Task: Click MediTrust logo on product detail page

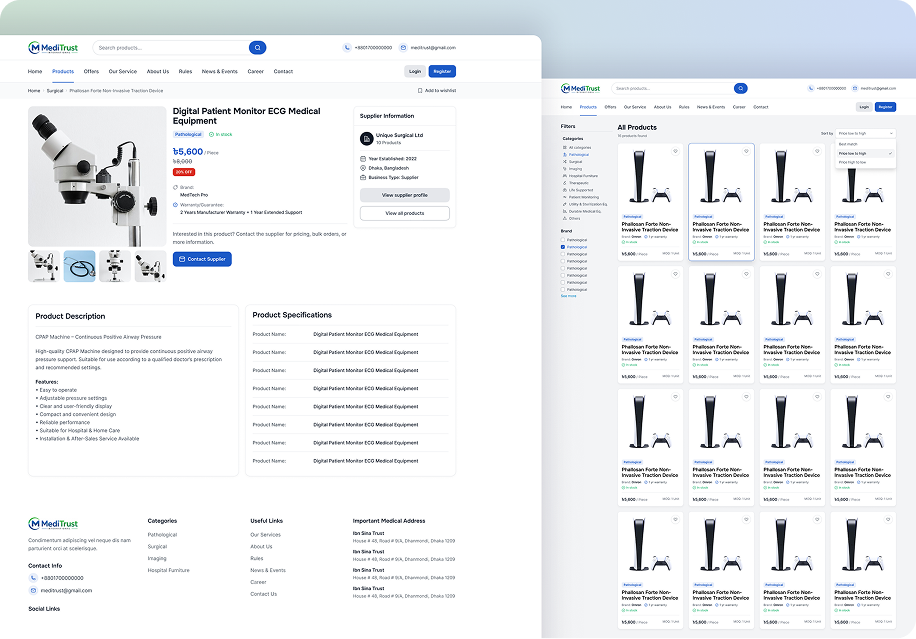Action: [x=53, y=48]
